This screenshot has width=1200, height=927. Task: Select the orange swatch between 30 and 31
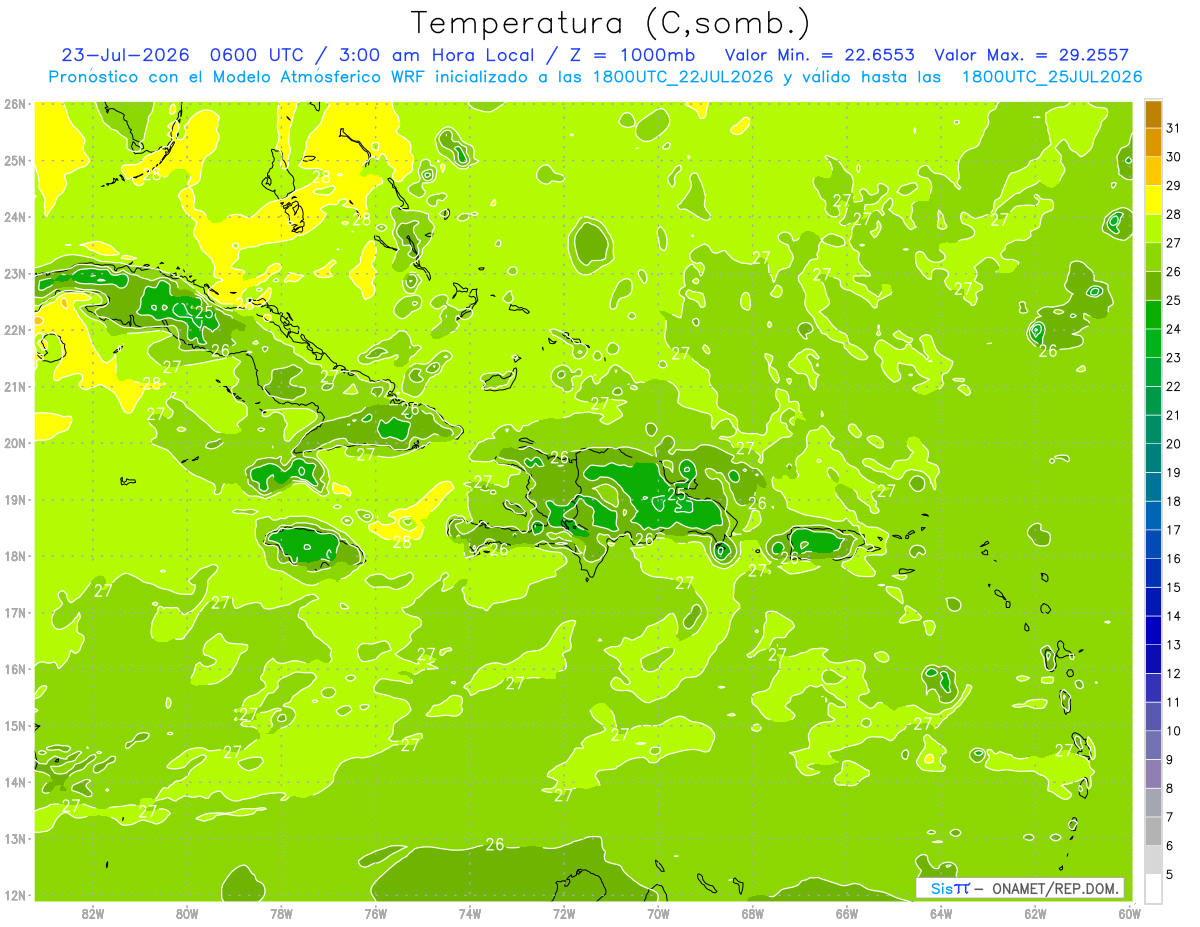tap(1153, 143)
